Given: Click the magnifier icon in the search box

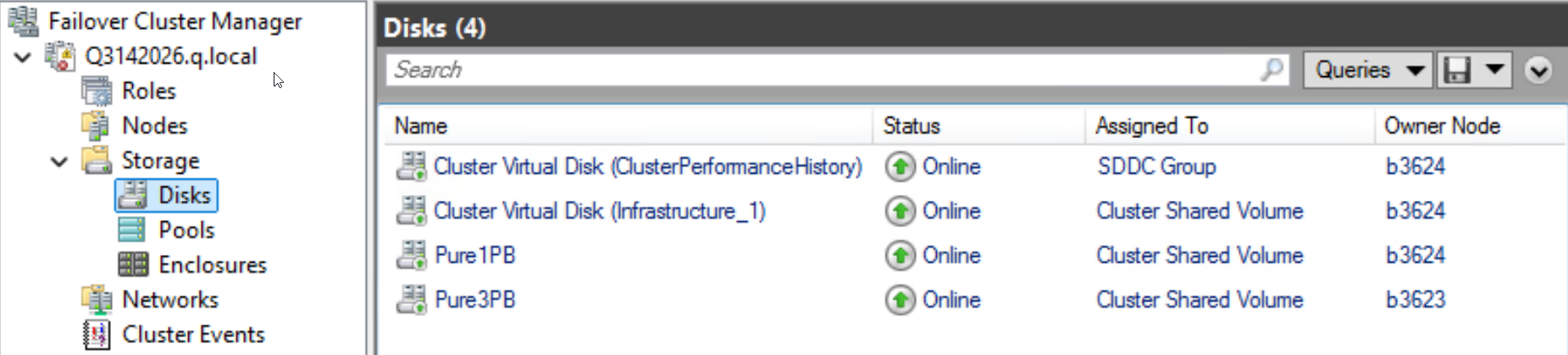Looking at the screenshot, I should click(x=1271, y=69).
